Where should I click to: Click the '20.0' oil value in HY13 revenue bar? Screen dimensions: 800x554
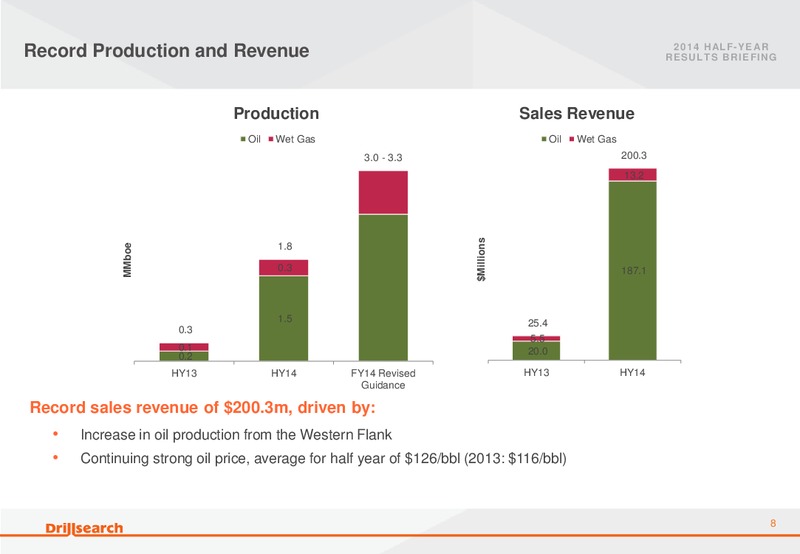tap(538, 351)
